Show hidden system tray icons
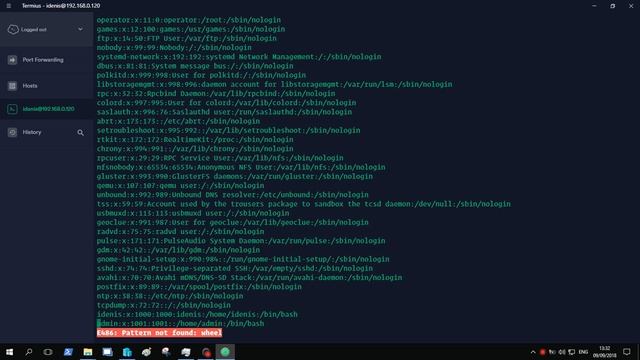Image resolution: width=640 pixels, height=360 pixels. [533, 352]
